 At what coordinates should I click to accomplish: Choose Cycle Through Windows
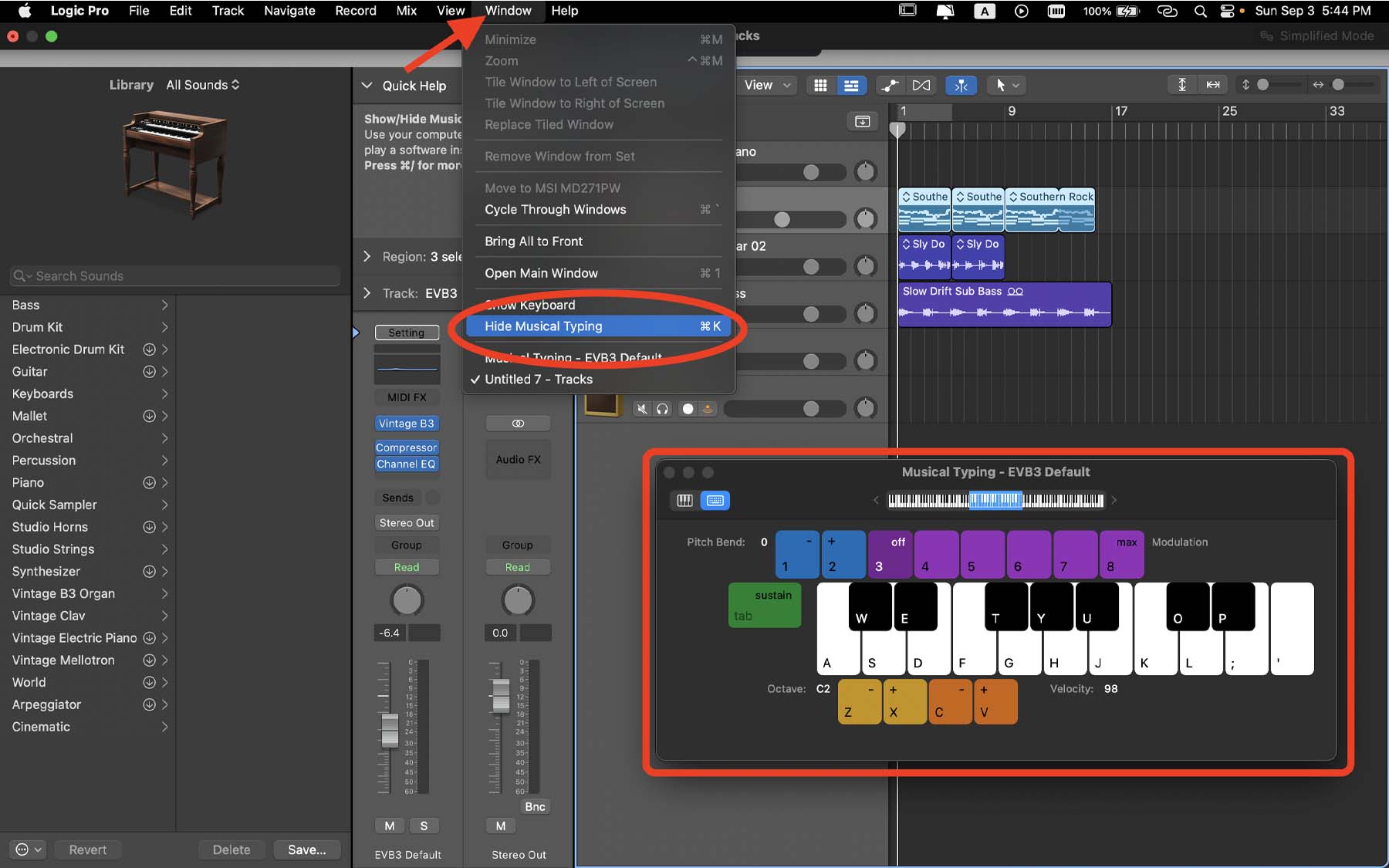point(598,210)
